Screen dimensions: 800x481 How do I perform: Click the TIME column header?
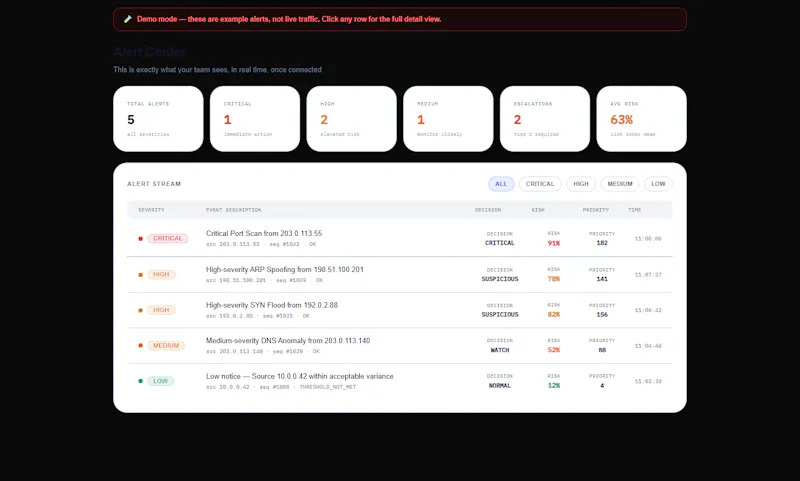[x=635, y=210]
